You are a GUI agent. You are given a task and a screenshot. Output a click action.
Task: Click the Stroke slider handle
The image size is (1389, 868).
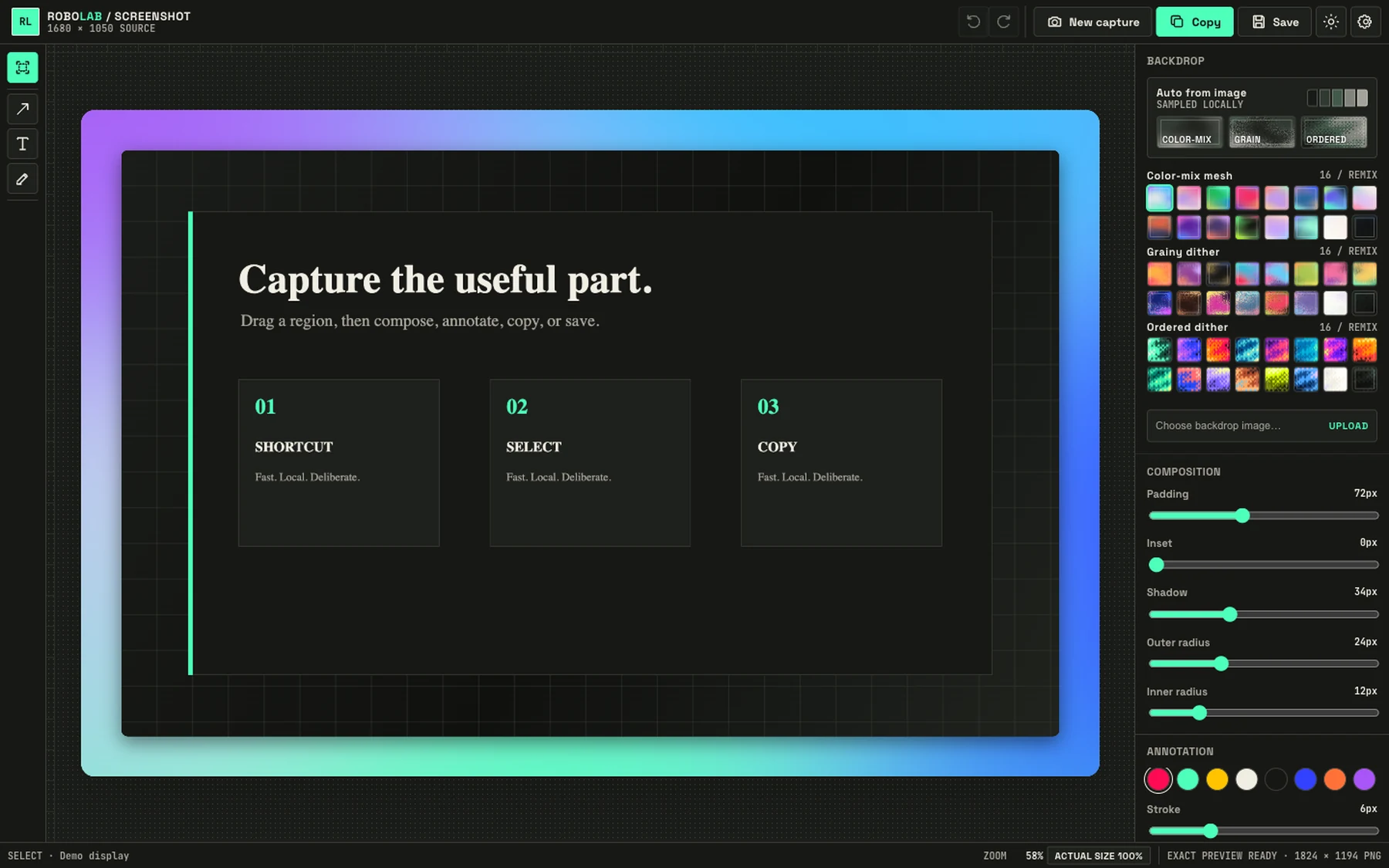point(1211,831)
